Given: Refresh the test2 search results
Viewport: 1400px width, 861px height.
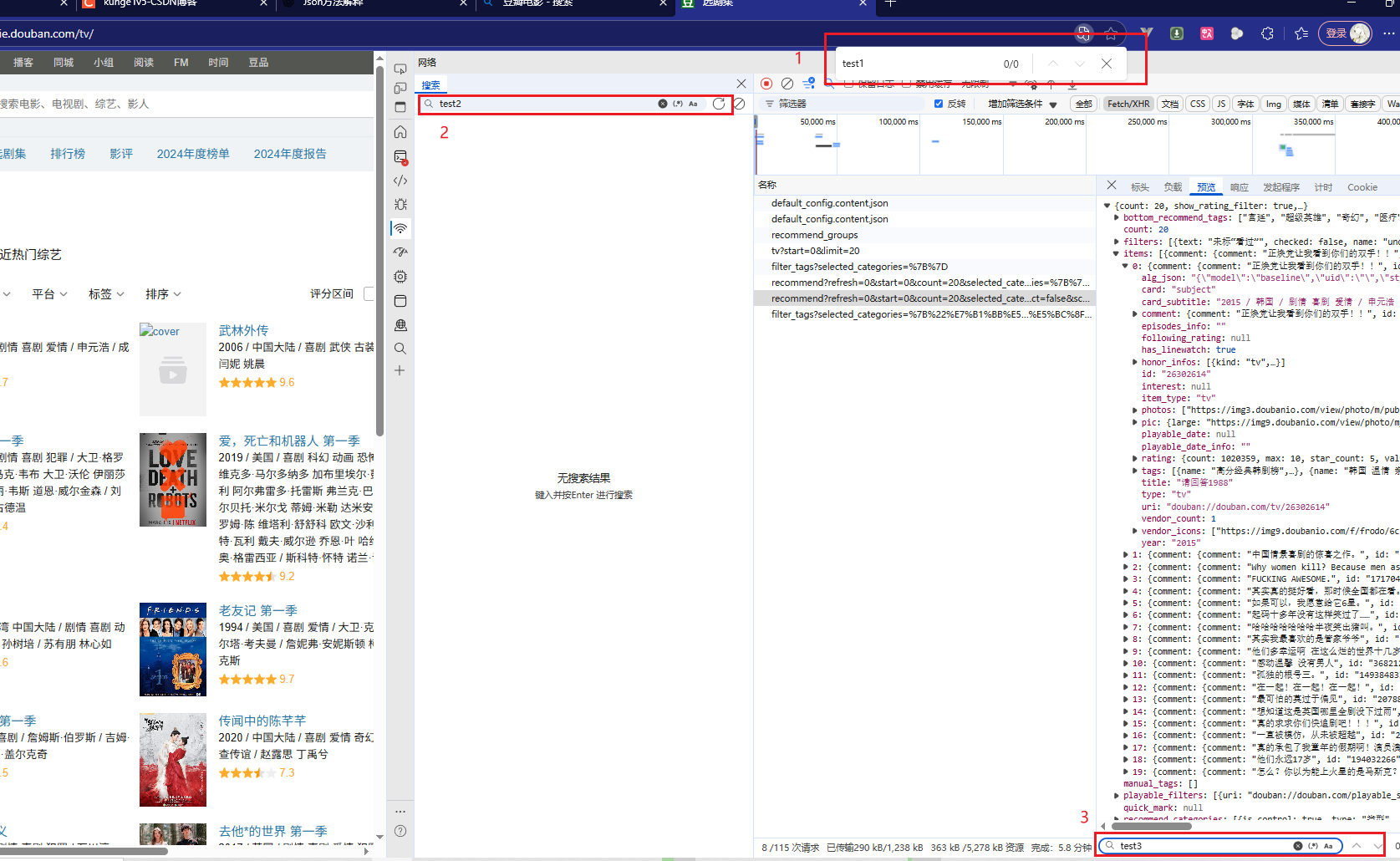Looking at the screenshot, I should 719,104.
